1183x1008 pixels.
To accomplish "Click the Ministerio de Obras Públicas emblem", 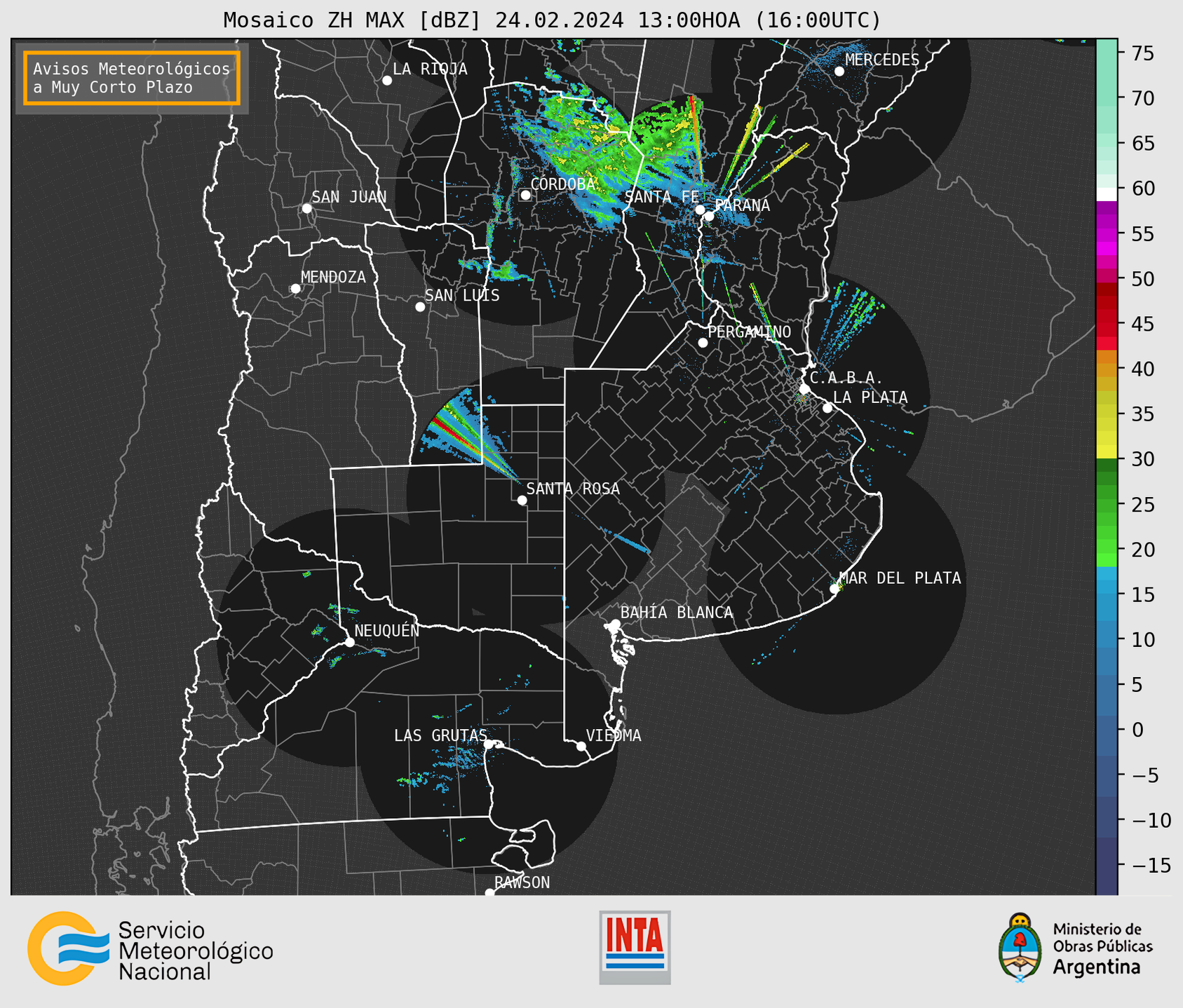I will coord(1020,947).
